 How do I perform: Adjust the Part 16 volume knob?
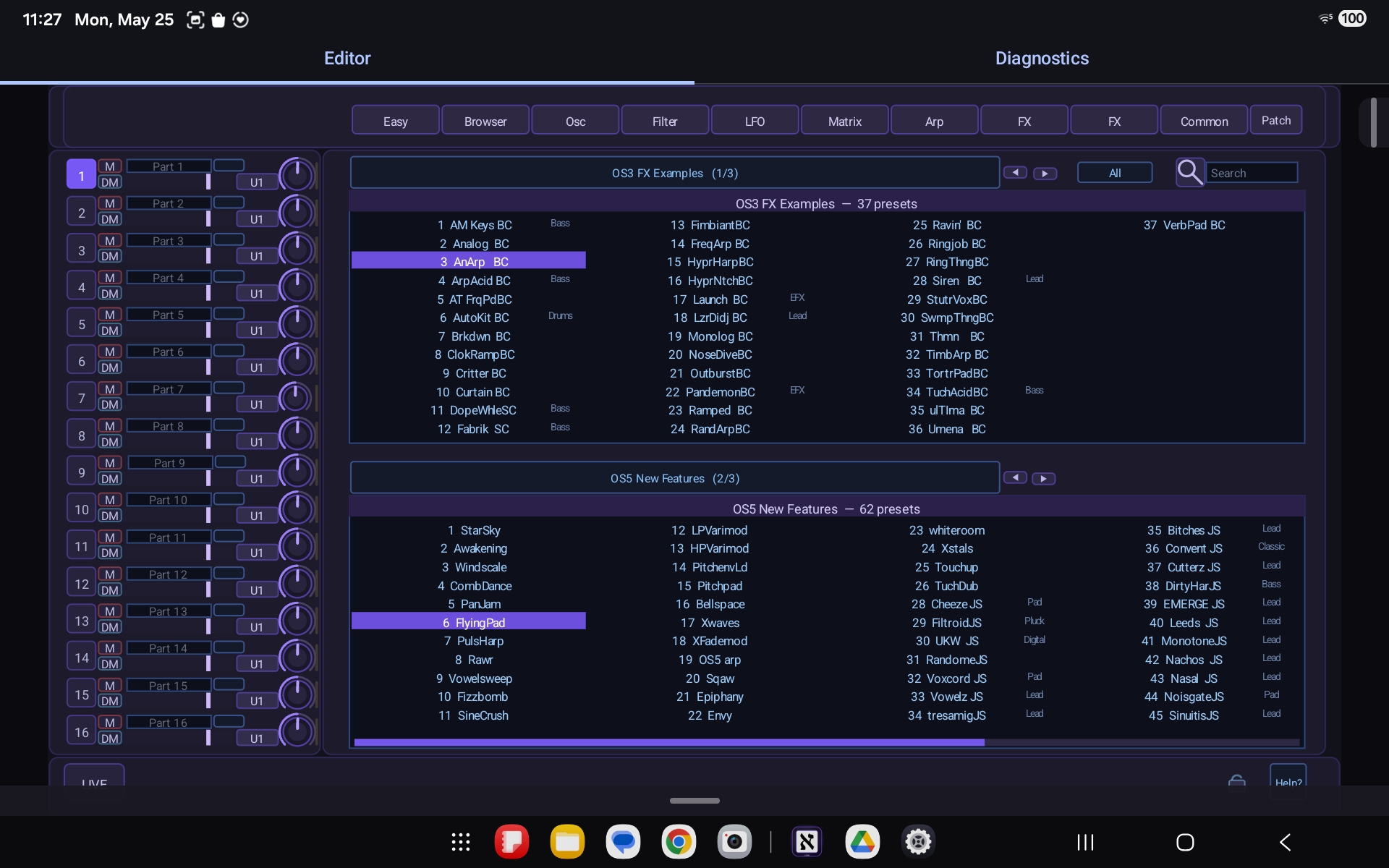[297, 731]
